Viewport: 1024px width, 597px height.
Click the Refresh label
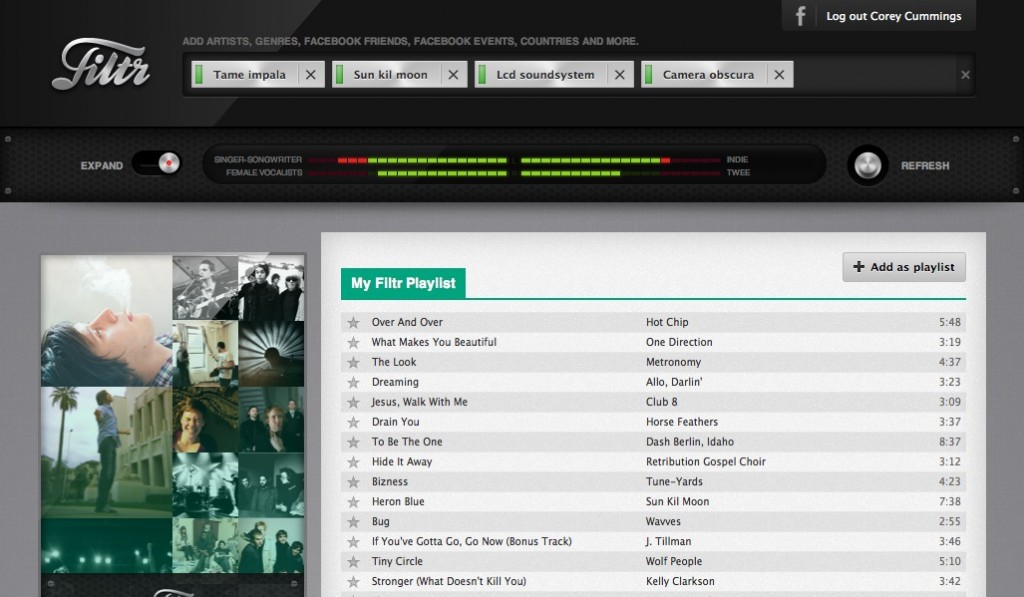pyautogui.click(x=925, y=166)
